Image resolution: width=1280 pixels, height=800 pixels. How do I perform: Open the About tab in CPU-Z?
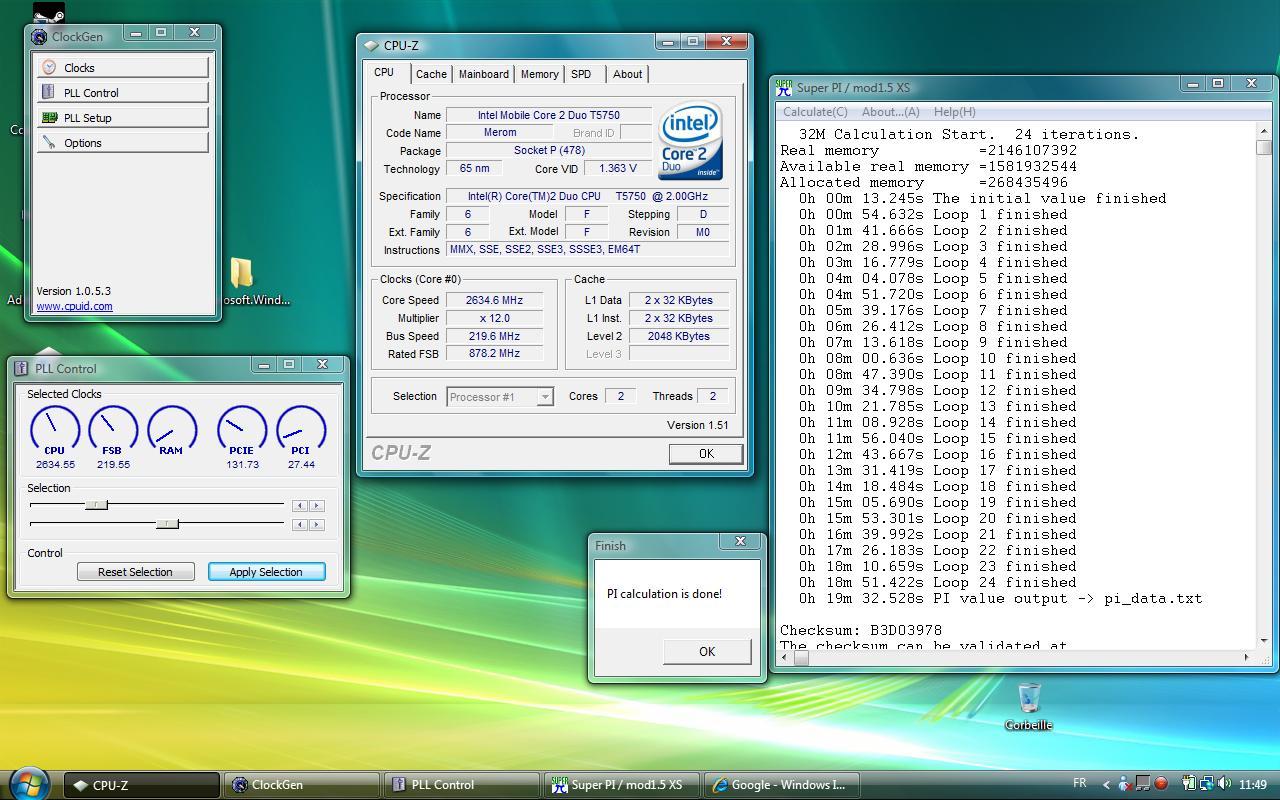[627, 74]
